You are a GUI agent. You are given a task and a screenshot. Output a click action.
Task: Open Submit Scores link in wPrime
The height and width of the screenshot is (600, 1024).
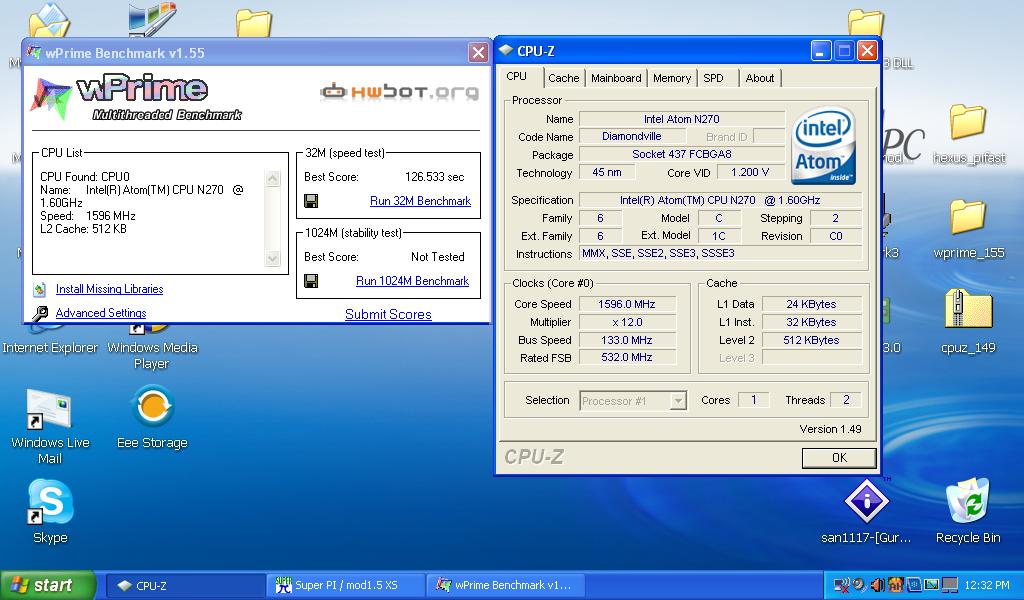pos(388,314)
